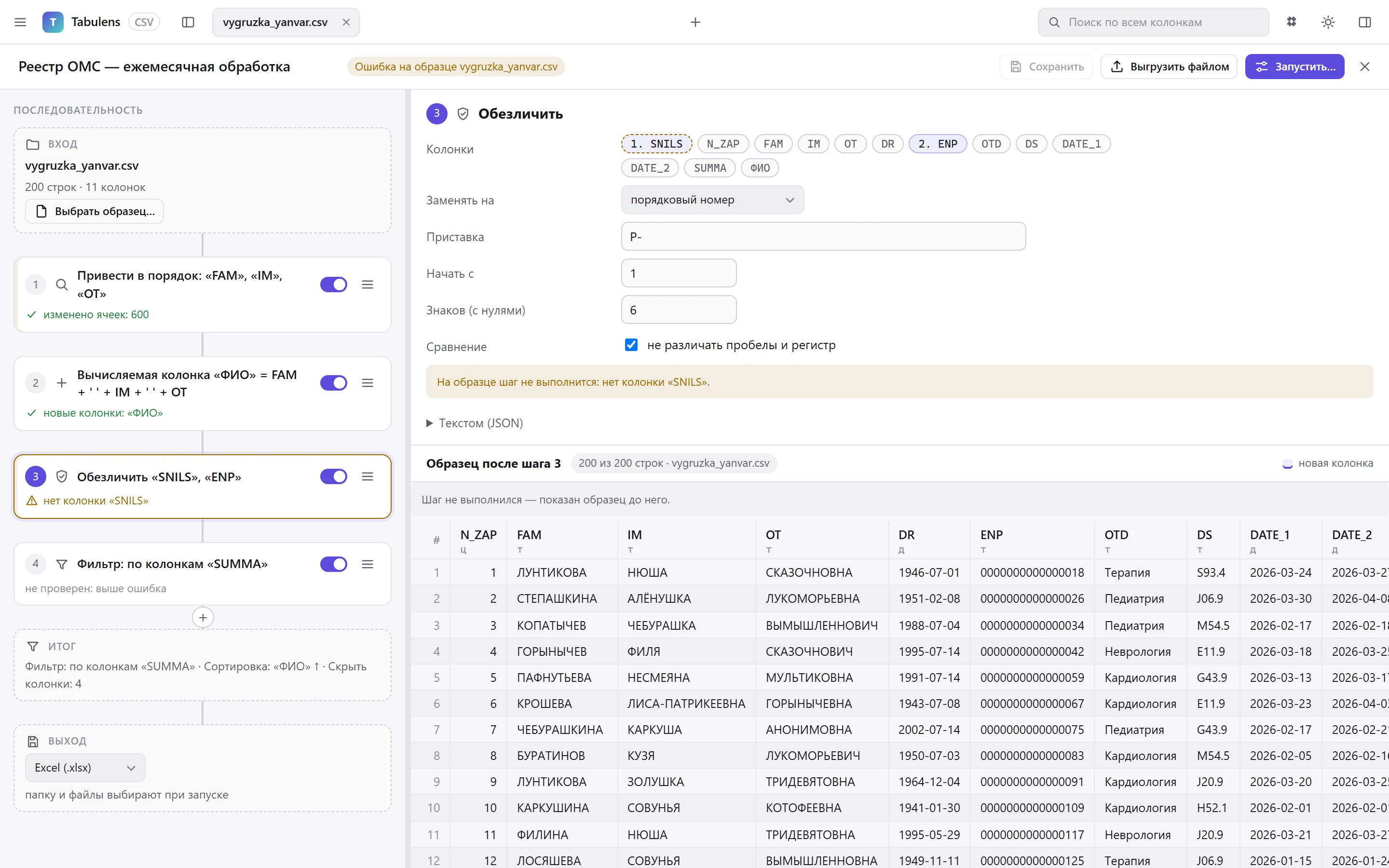Click Выбрать образец... button
This screenshot has height=868, width=1389.
pos(95,211)
